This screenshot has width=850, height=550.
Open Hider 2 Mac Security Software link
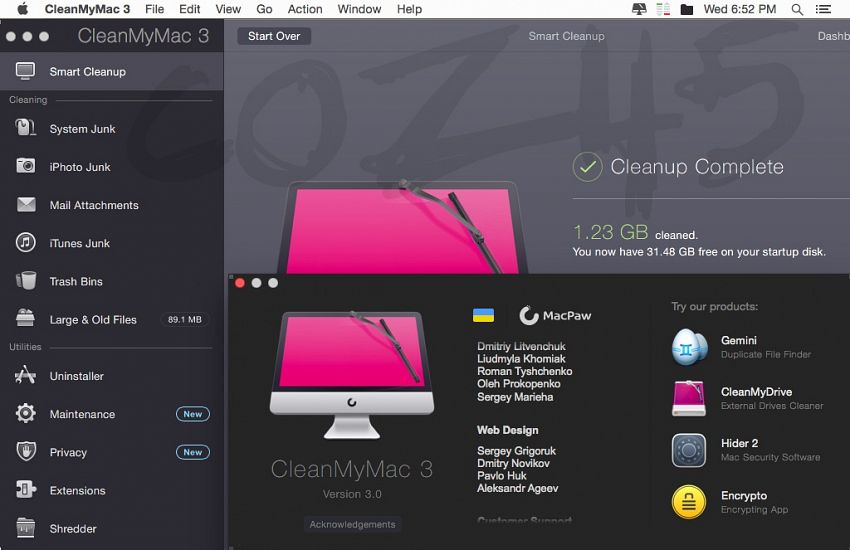[770, 450]
